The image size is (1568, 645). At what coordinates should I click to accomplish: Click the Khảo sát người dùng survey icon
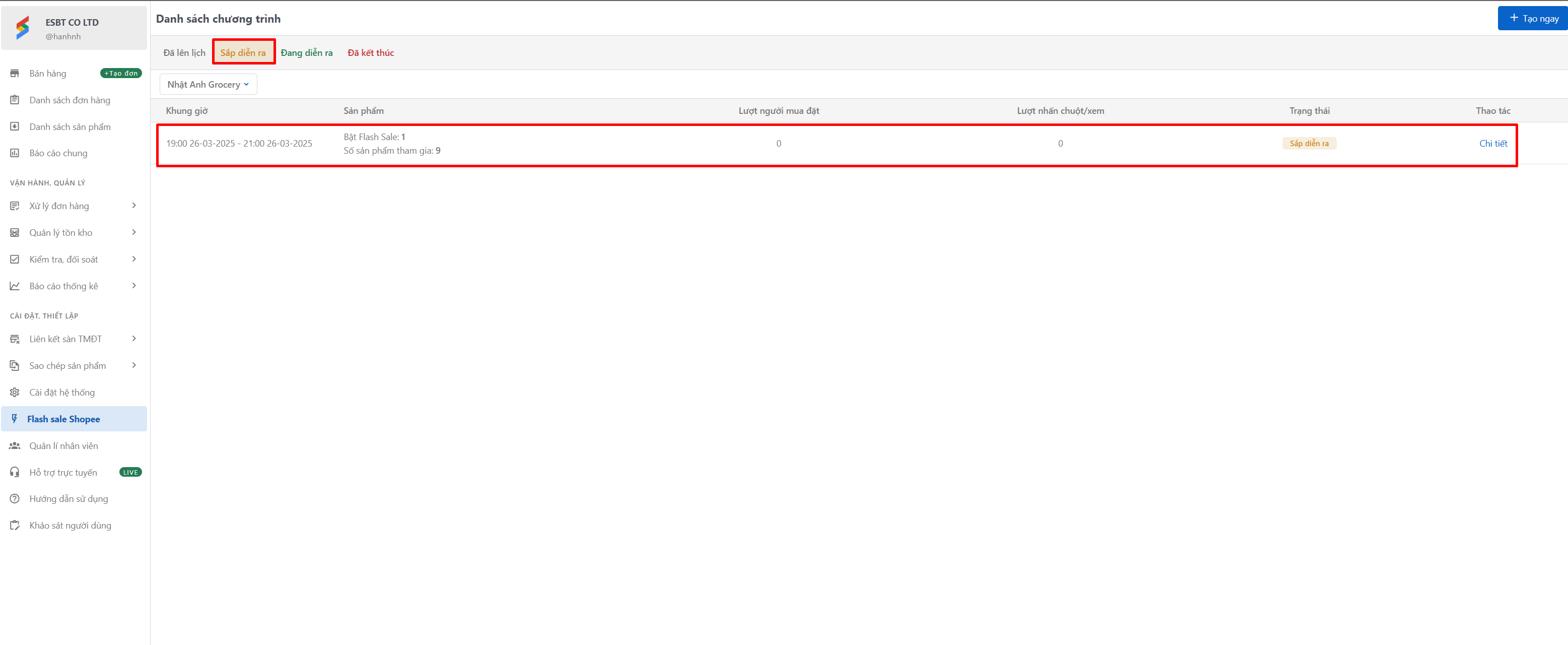[x=15, y=525]
